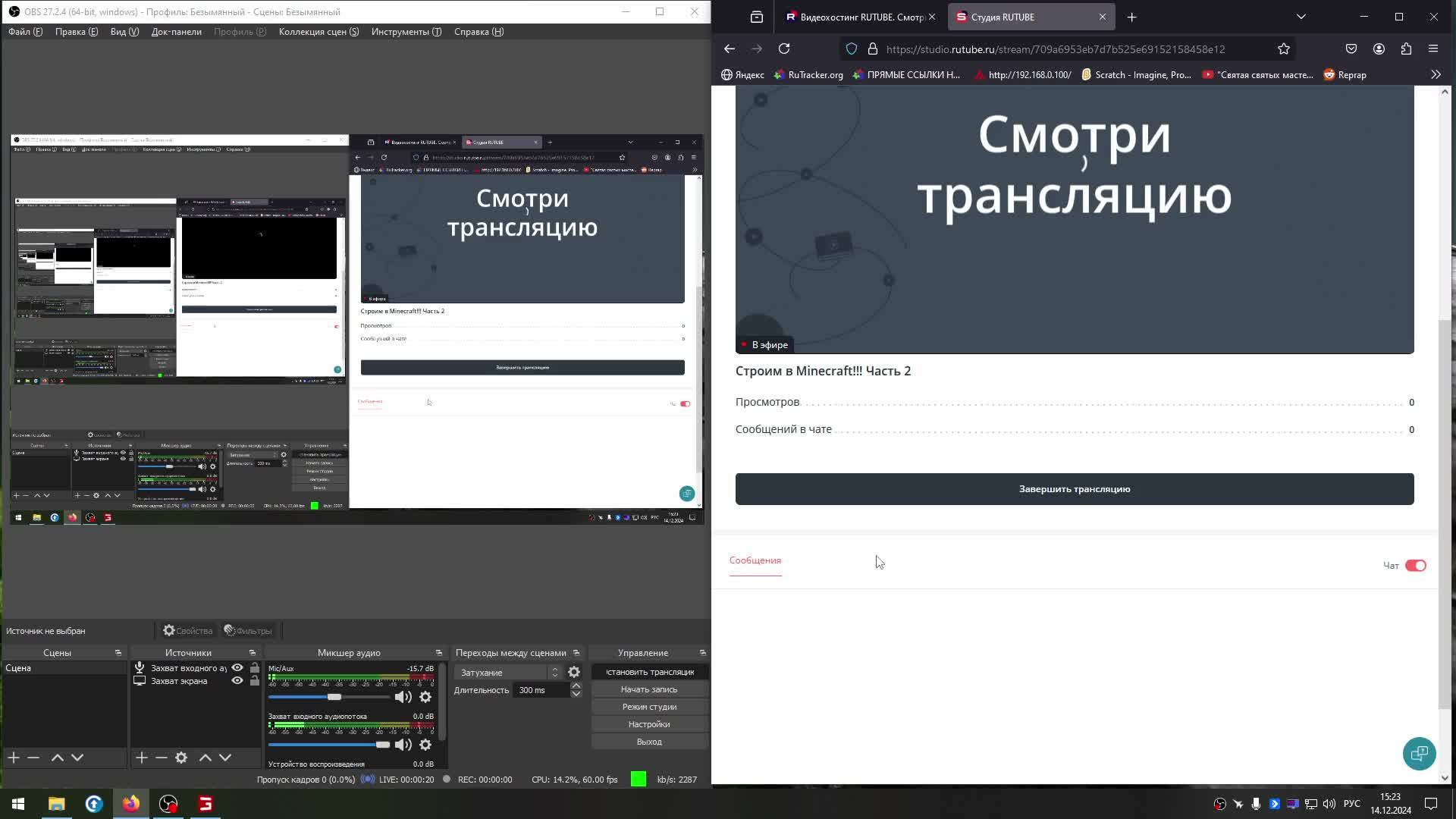Open RUTUBE support chat widget icon

[x=1419, y=753]
